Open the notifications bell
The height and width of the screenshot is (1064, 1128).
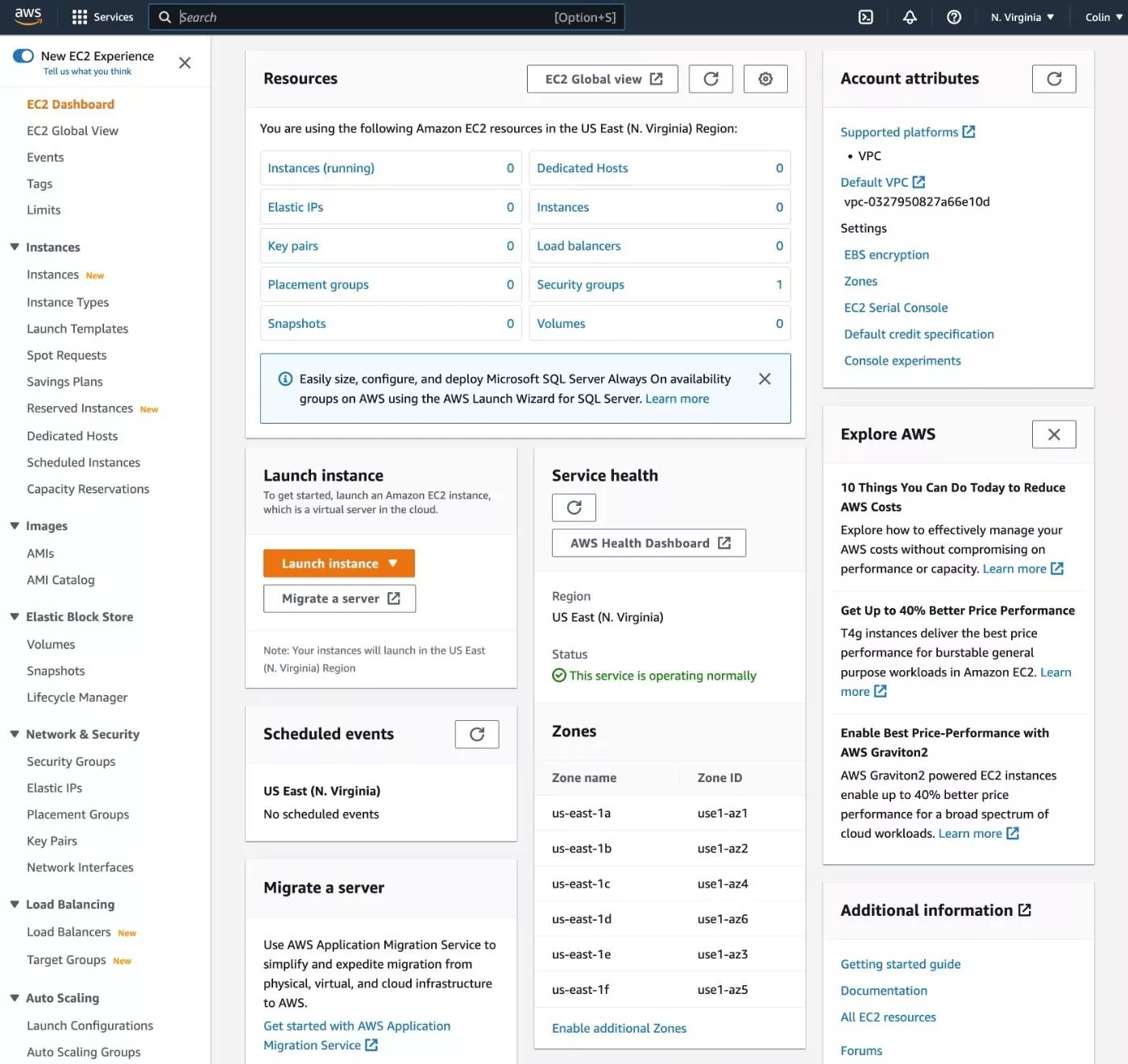point(910,17)
